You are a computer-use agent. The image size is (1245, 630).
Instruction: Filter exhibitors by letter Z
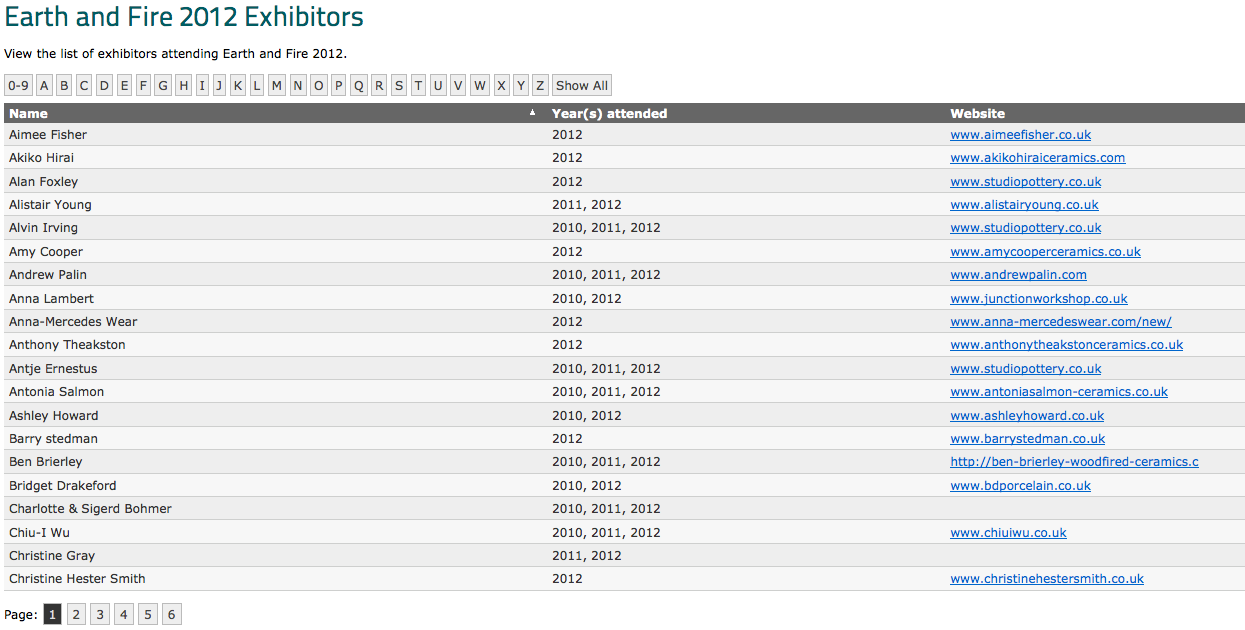point(540,86)
